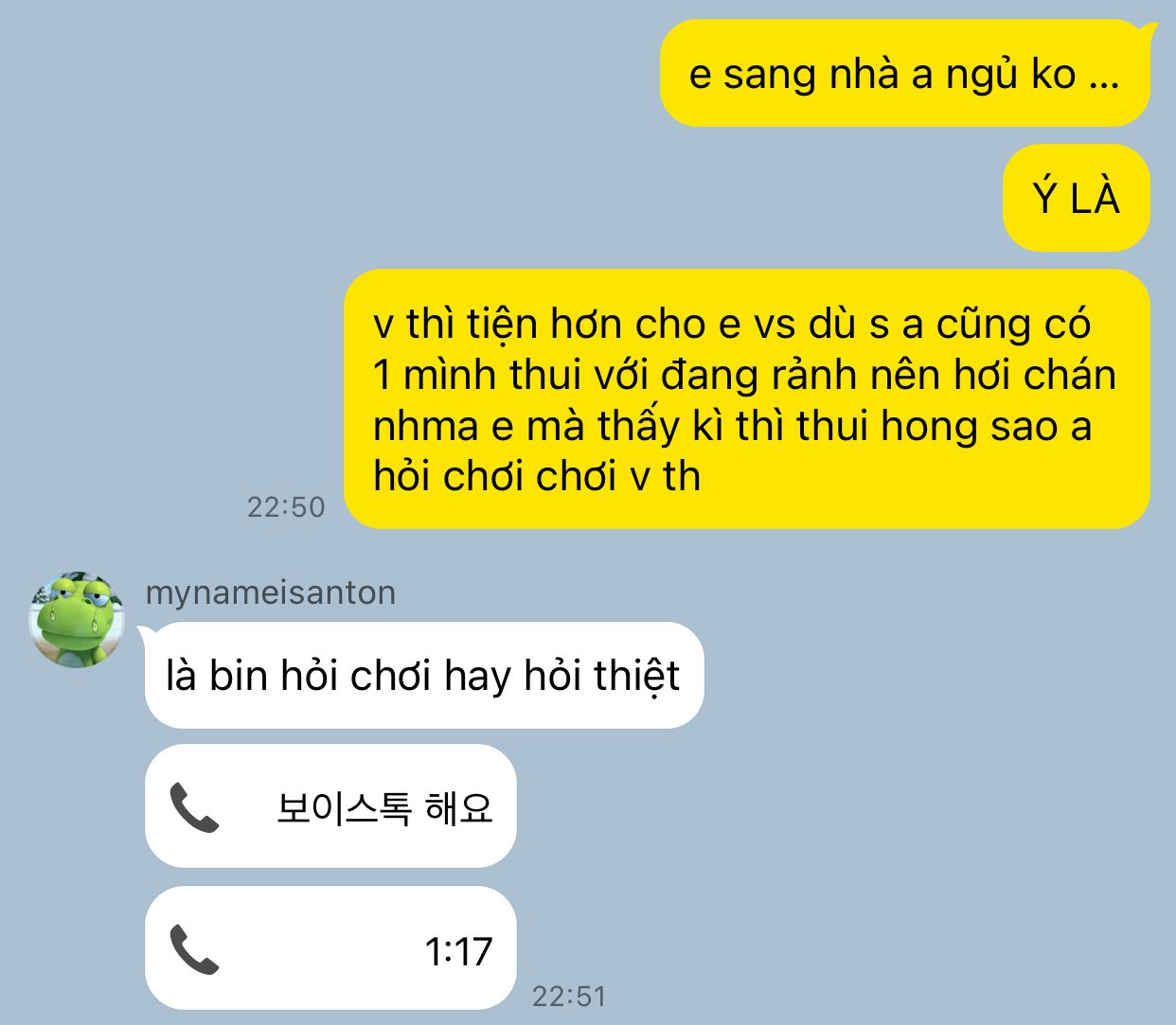Tap the 1:17 call duration text

pyautogui.click(x=458, y=951)
